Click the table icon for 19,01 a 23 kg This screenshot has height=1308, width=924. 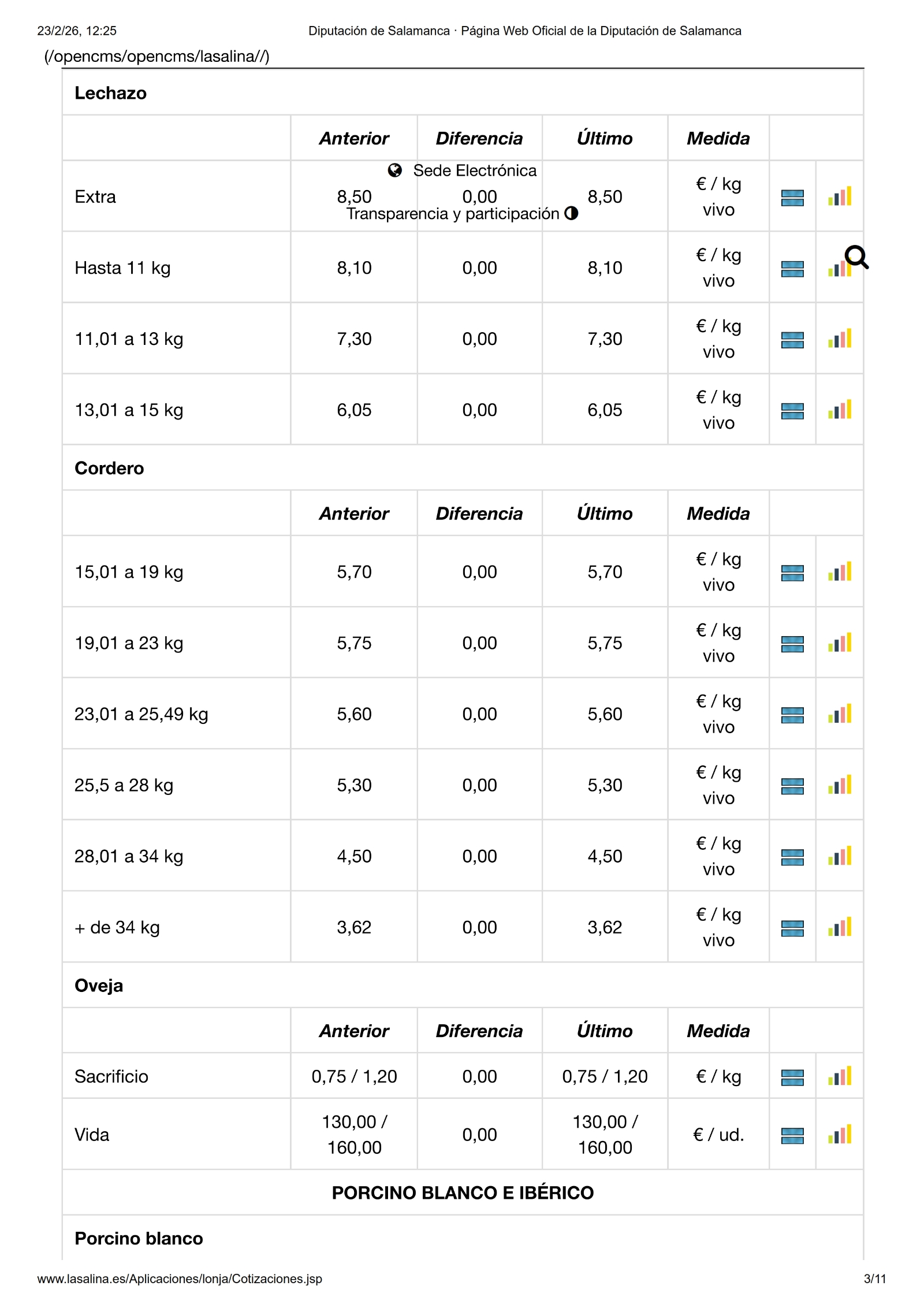click(x=792, y=644)
